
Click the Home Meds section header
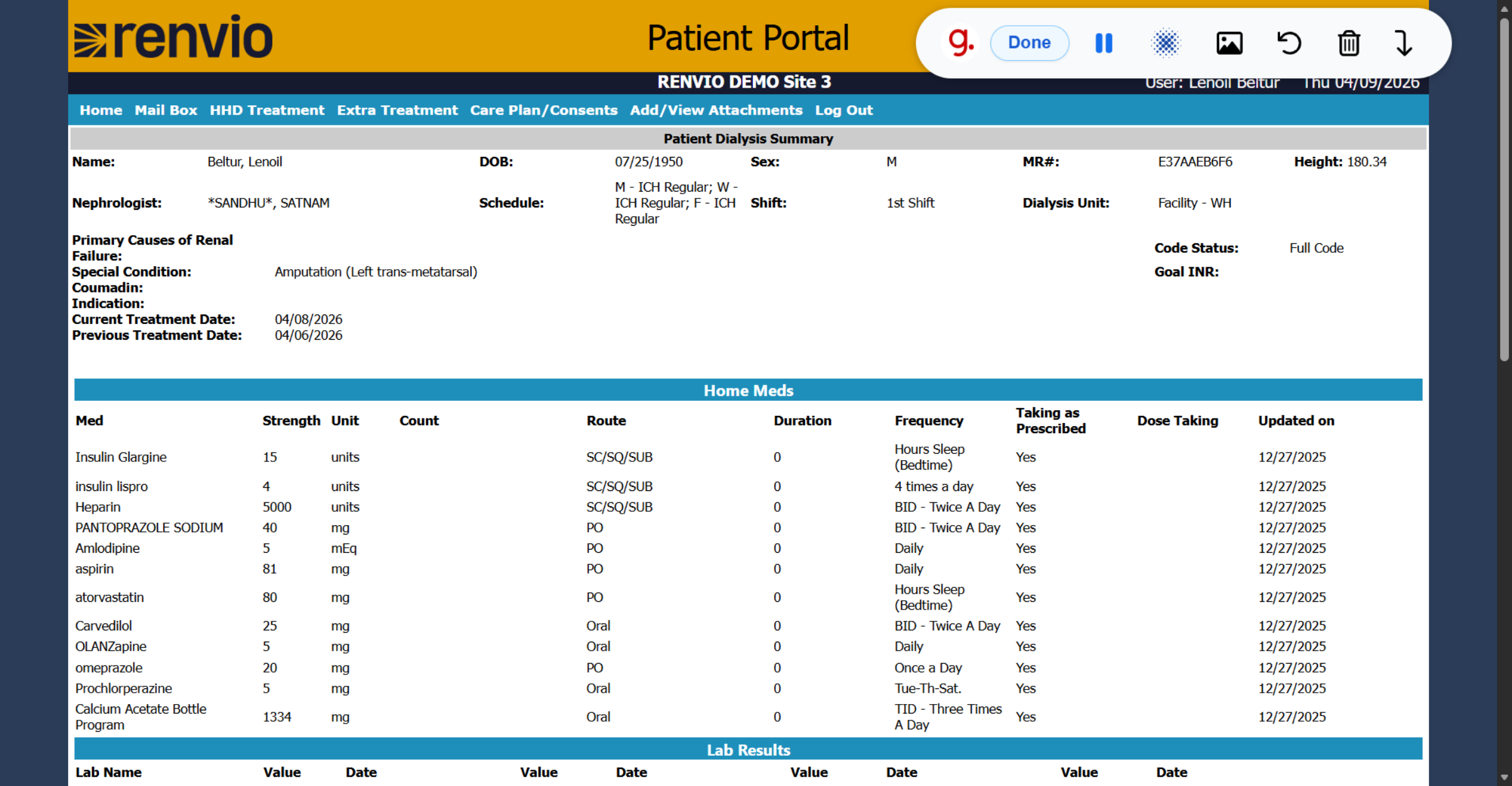click(x=748, y=390)
